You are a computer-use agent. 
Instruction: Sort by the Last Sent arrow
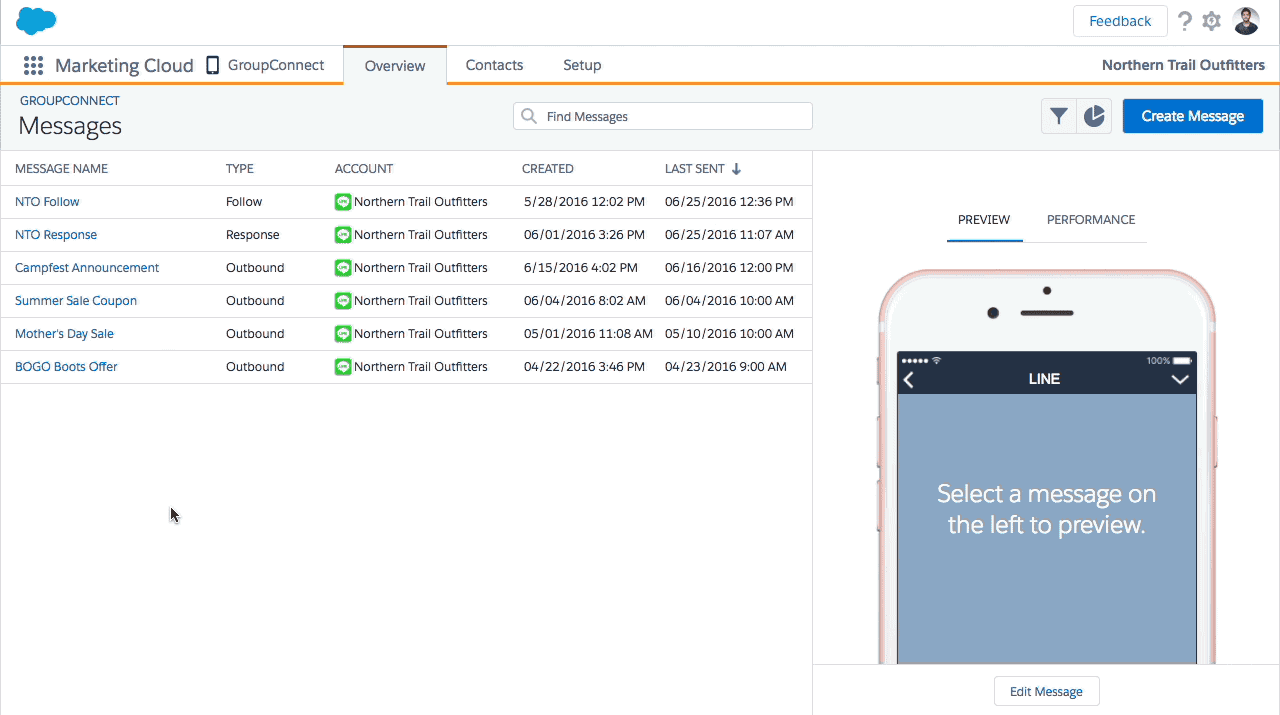coord(736,169)
